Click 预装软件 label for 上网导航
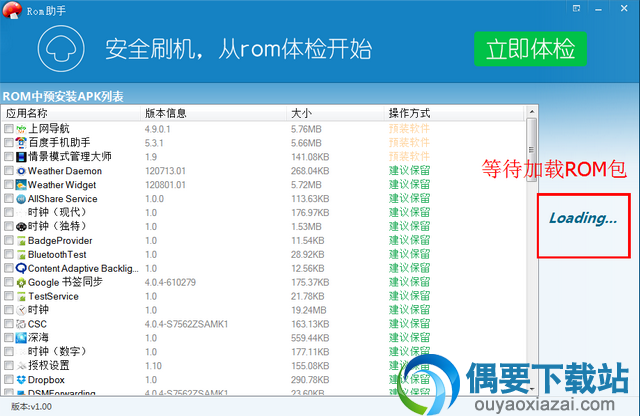Screen dimensions: 640x416 click(409, 129)
